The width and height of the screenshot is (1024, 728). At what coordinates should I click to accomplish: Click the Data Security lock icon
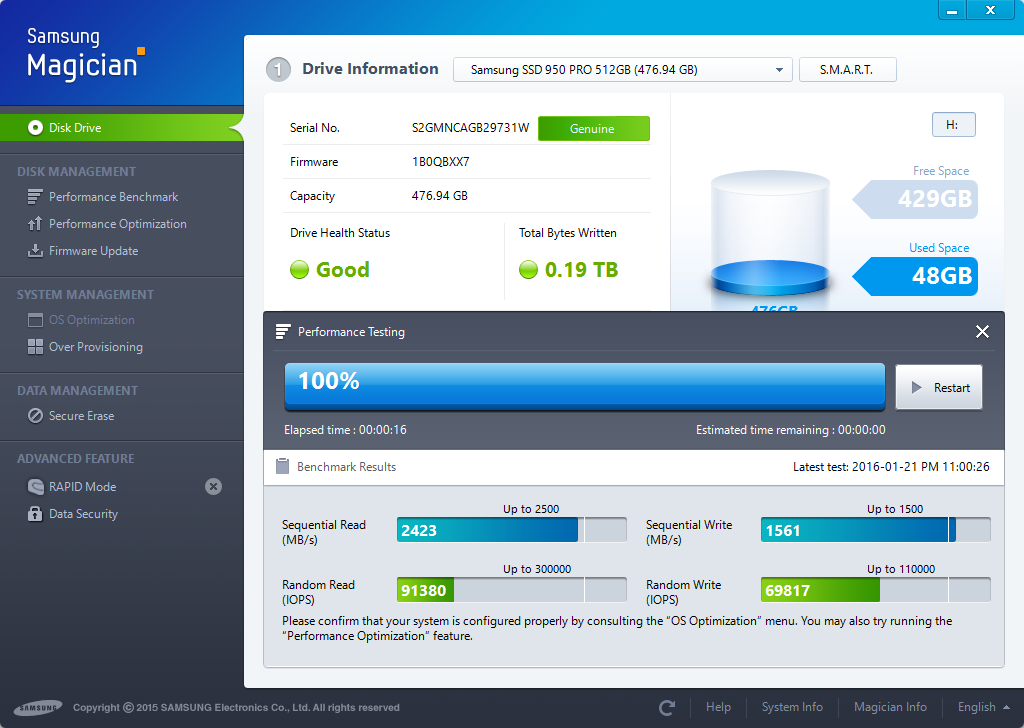coord(35,514)
